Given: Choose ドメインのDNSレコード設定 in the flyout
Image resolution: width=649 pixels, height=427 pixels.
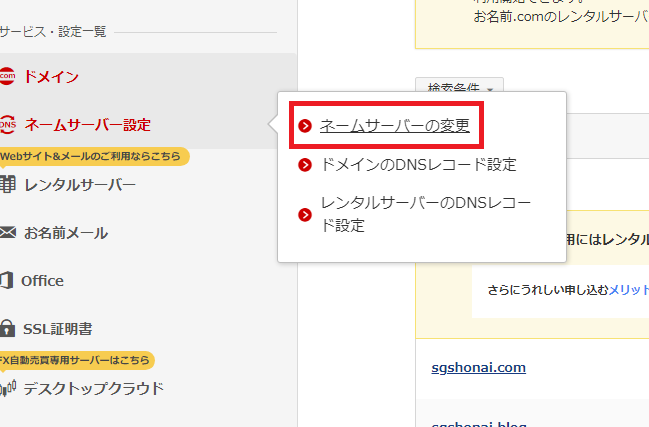Looking at the screenshot, I should coord(418,165).
